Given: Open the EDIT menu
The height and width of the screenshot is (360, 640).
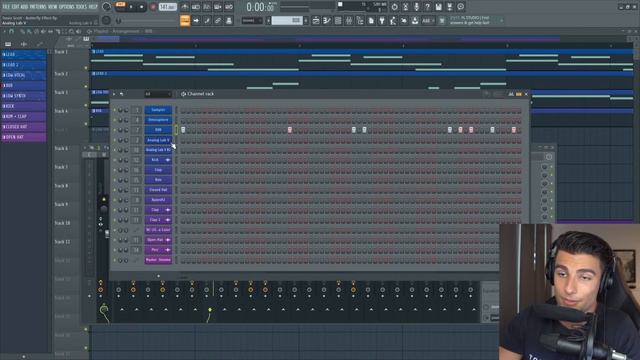Looking at the screenshot, I should click(x=16, y=7).
